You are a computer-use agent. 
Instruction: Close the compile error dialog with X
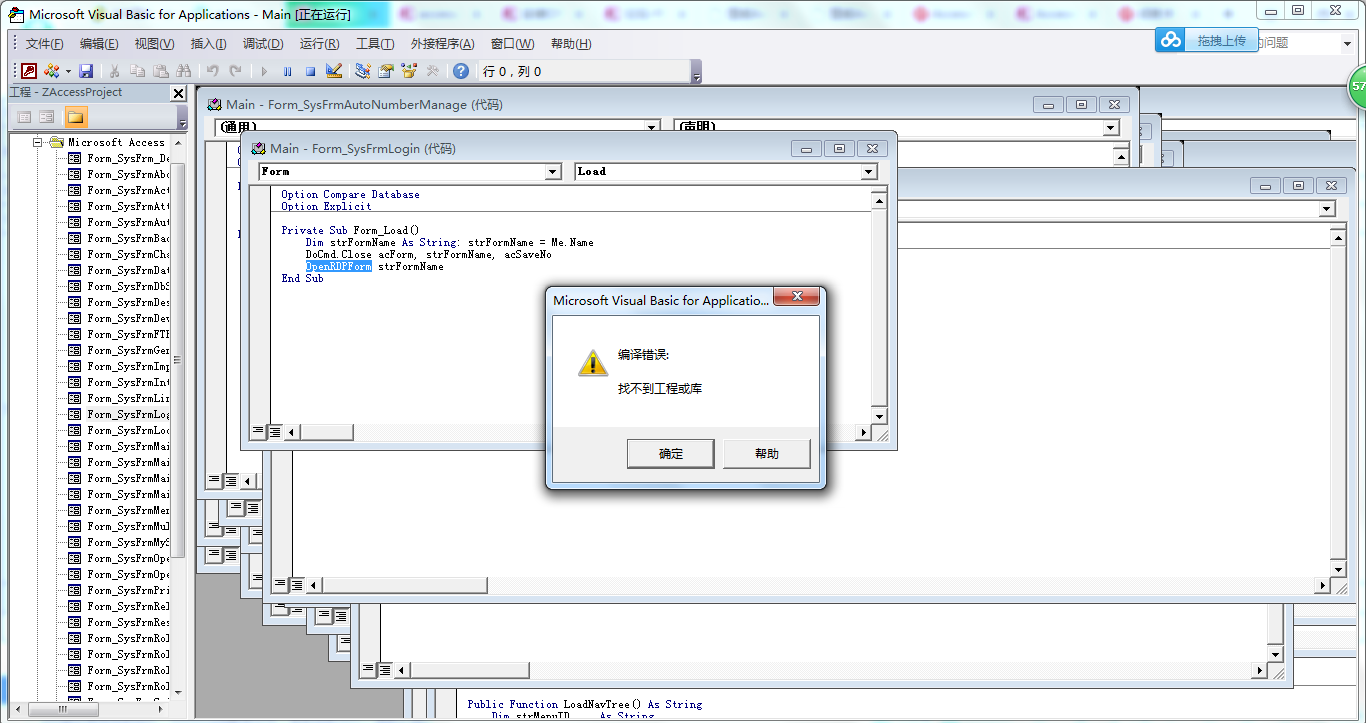pyautogui.click(x=798, y=297)
